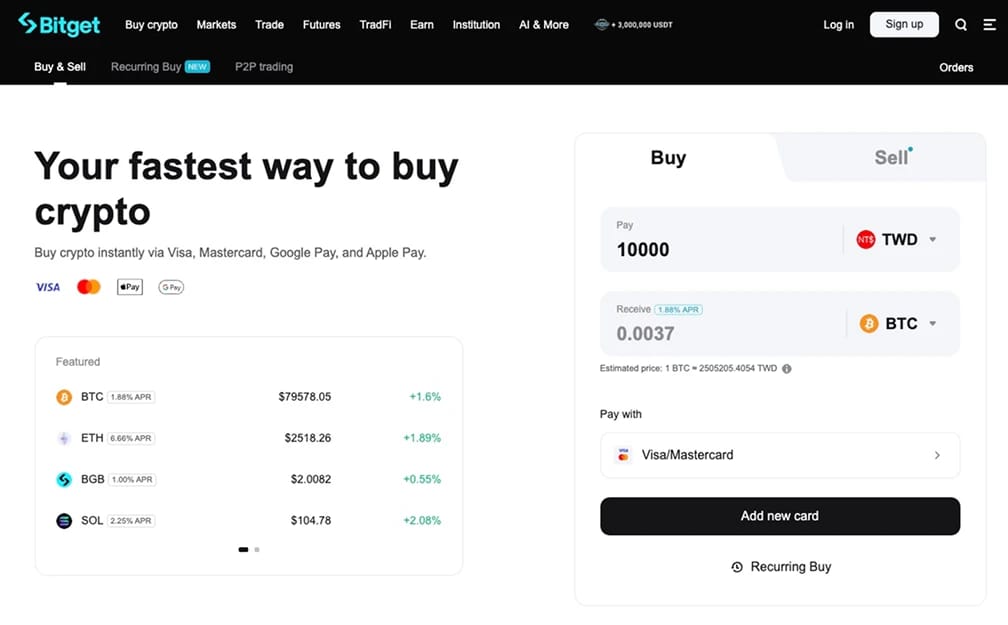Open the hamburger menu icon
1008x625 pixels.
tap(989, 24)
